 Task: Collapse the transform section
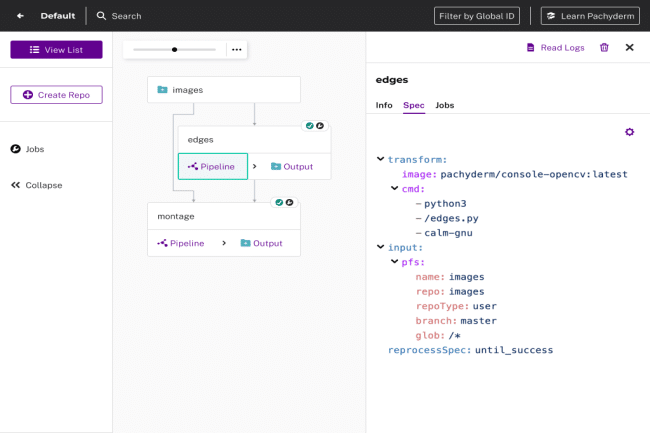pyautogui.click(x=381, y=159)
